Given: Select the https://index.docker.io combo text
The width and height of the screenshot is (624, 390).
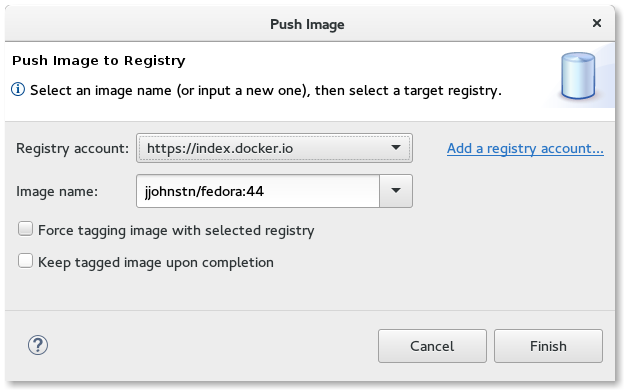Looking at the screenshot, I should 220,148.
